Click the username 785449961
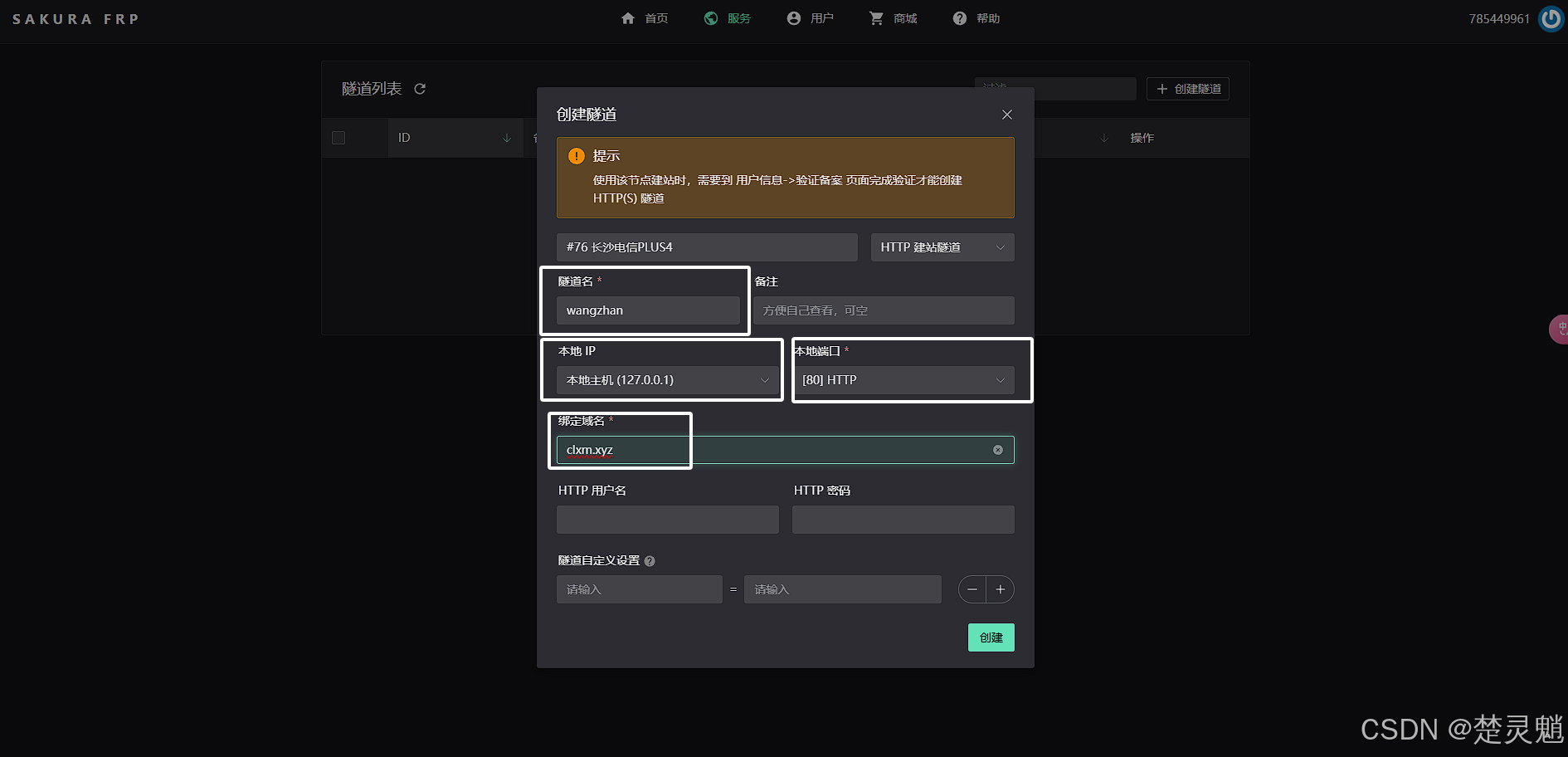 coord(1499,18)
